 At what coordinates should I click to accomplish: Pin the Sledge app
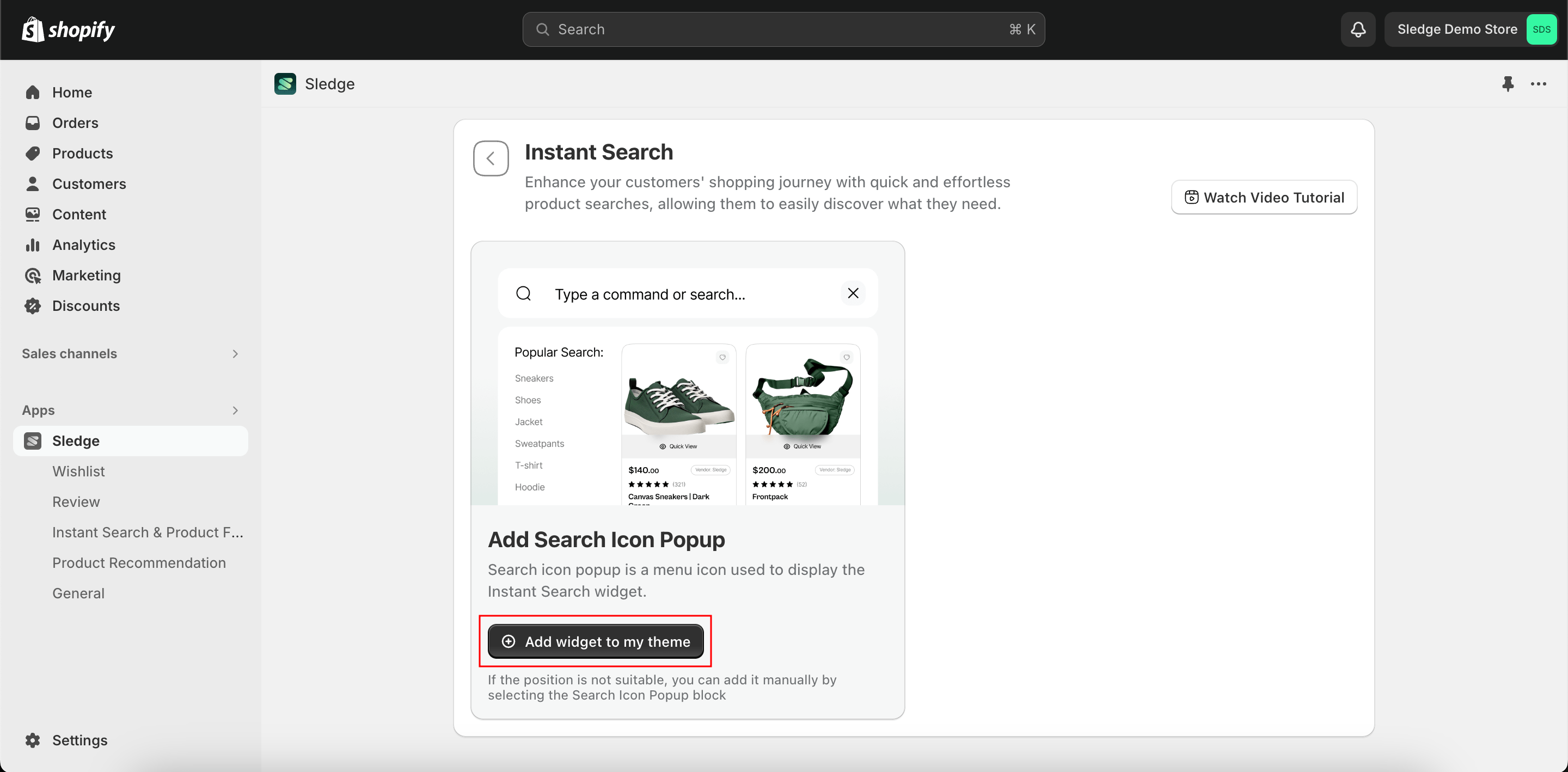(1507, 84)
